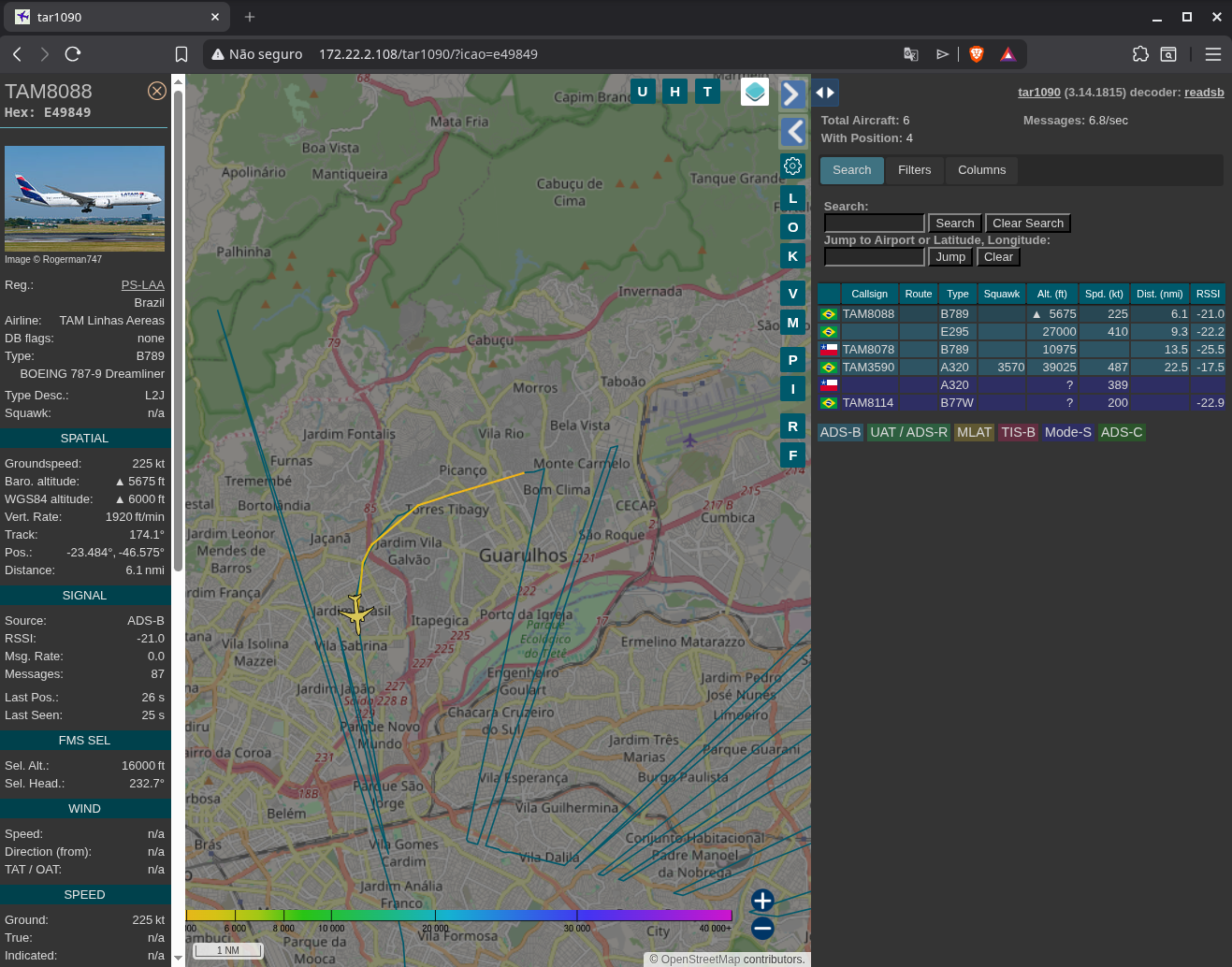Click the yellow aircraft icon on map
1232x967 pixels.
point(356,613)
